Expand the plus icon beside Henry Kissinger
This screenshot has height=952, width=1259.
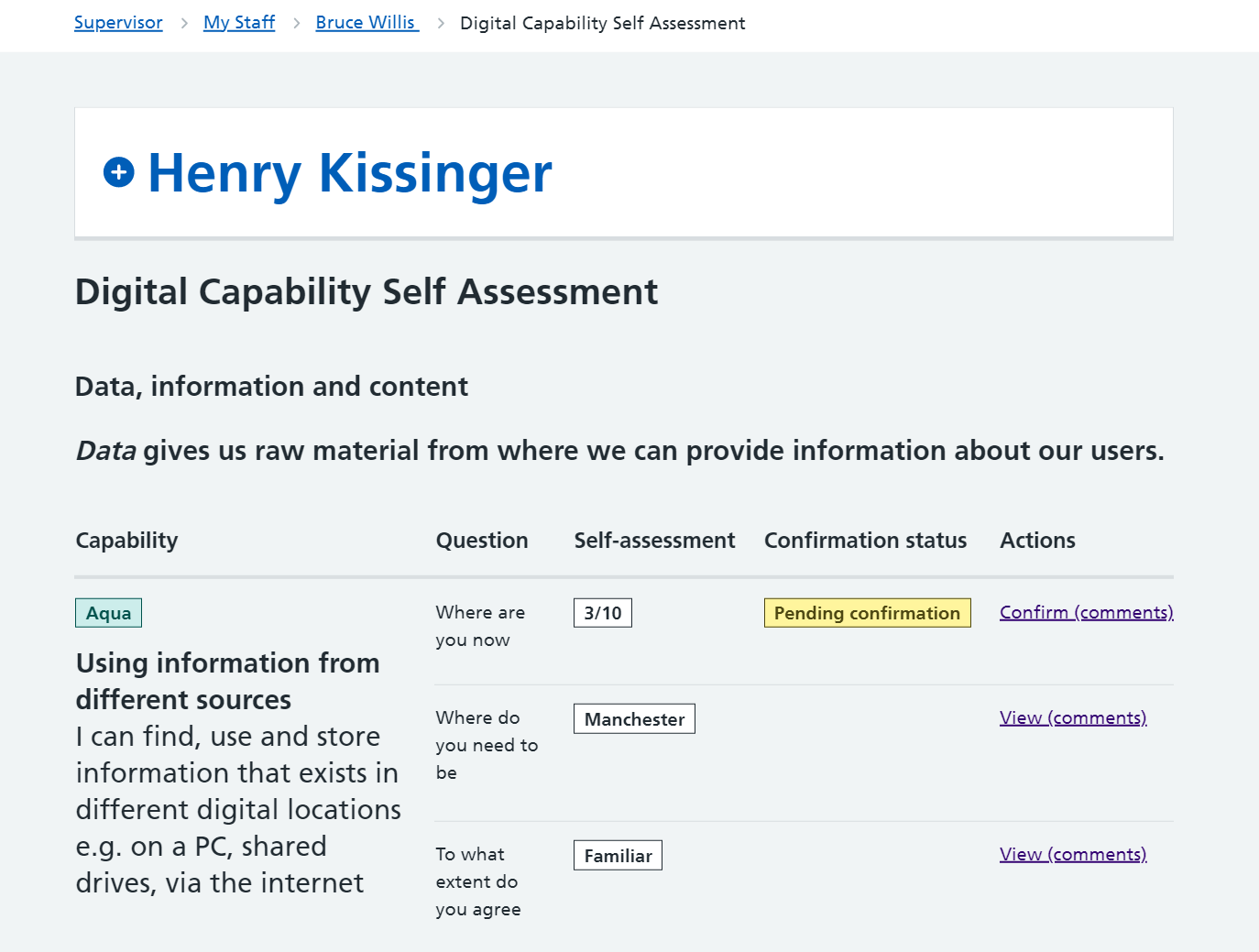click(119, 172)
